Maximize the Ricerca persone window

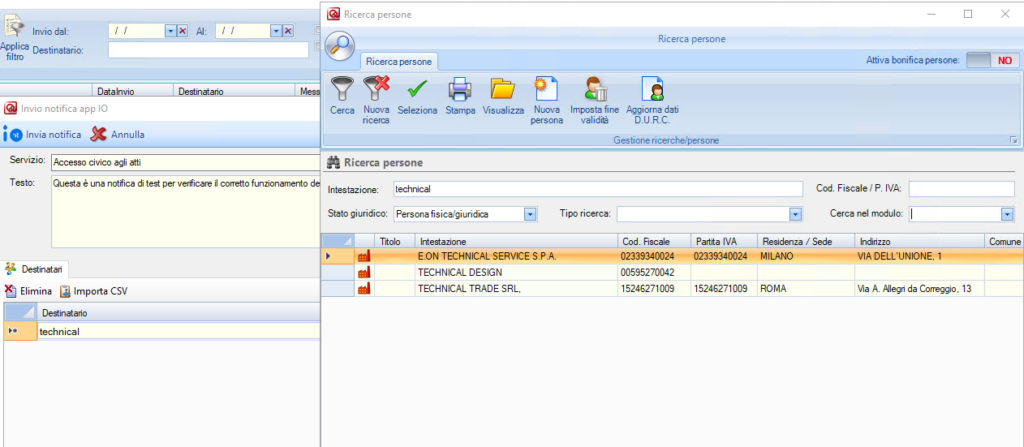[968, 14]
